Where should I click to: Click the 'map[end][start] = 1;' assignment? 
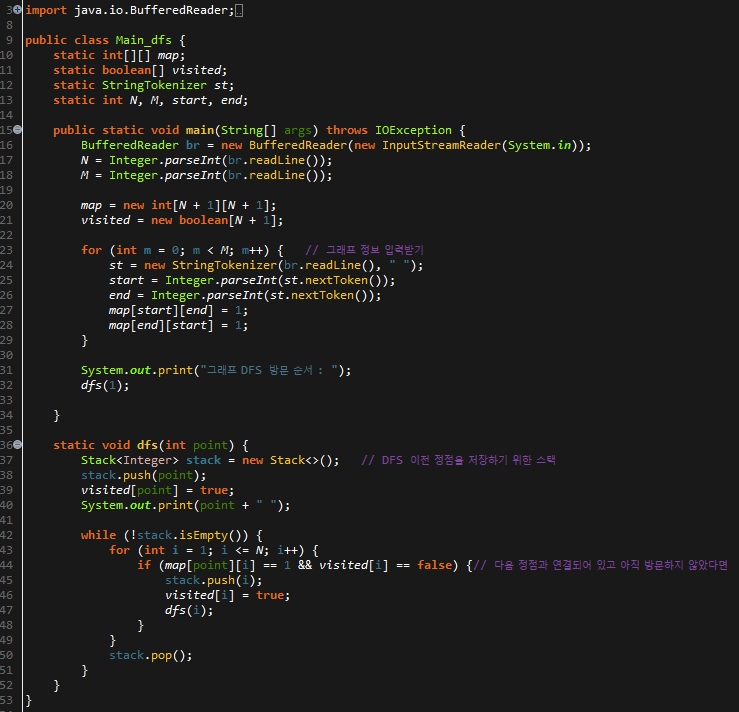pyautogui.click(x=178, y=326)
